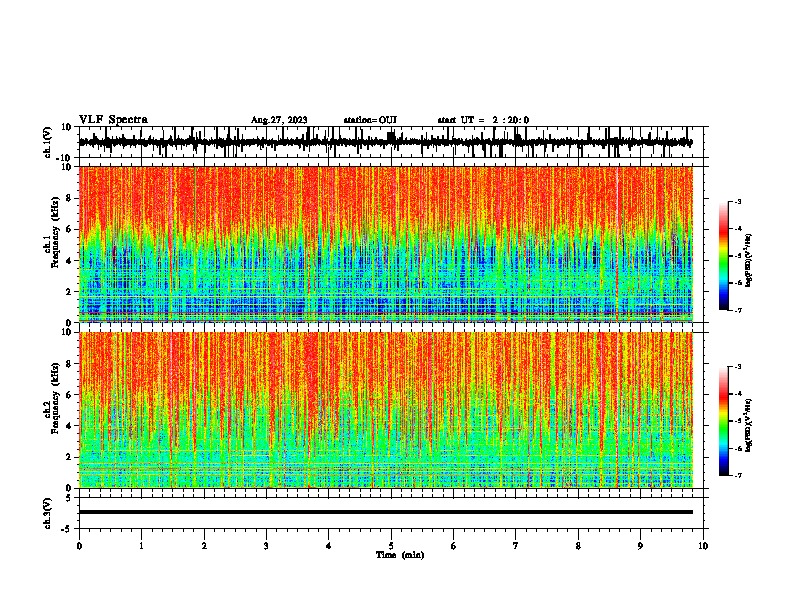Click the time axis tick label '10'

[703, 546]
